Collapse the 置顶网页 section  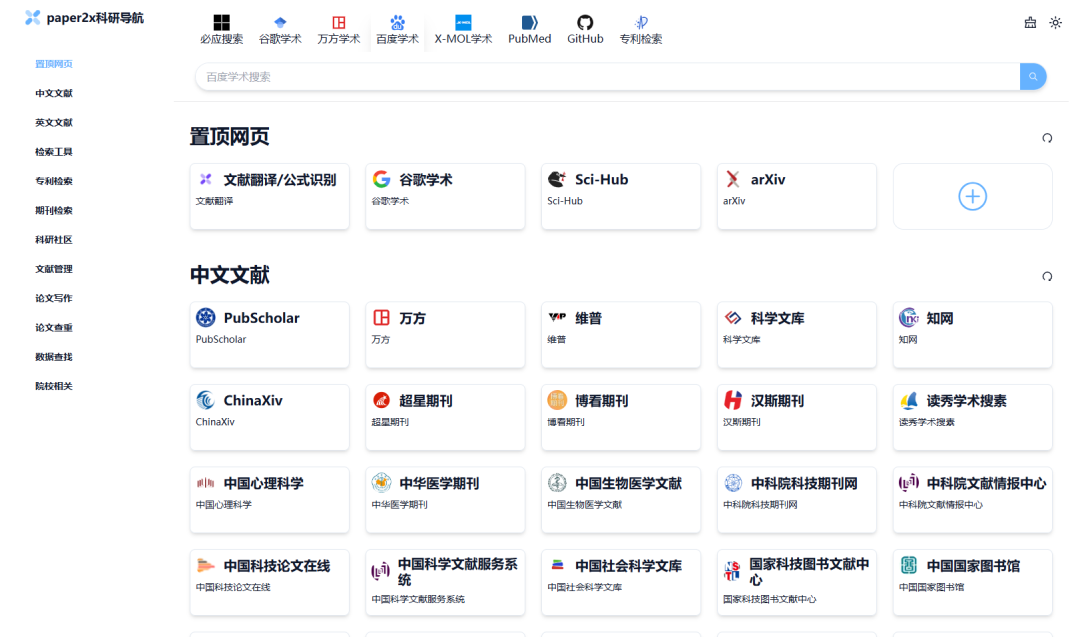pyautogui.click(x=1047, y=136)
